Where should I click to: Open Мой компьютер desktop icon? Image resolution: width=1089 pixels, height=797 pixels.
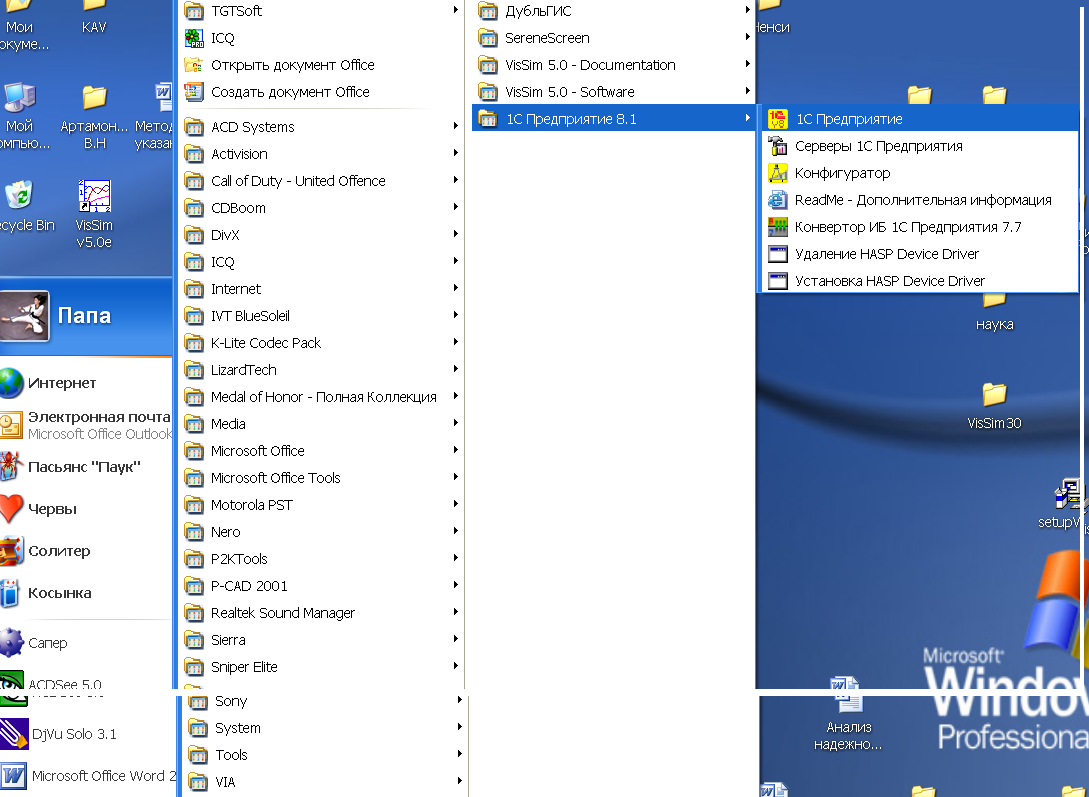[21, 116]
